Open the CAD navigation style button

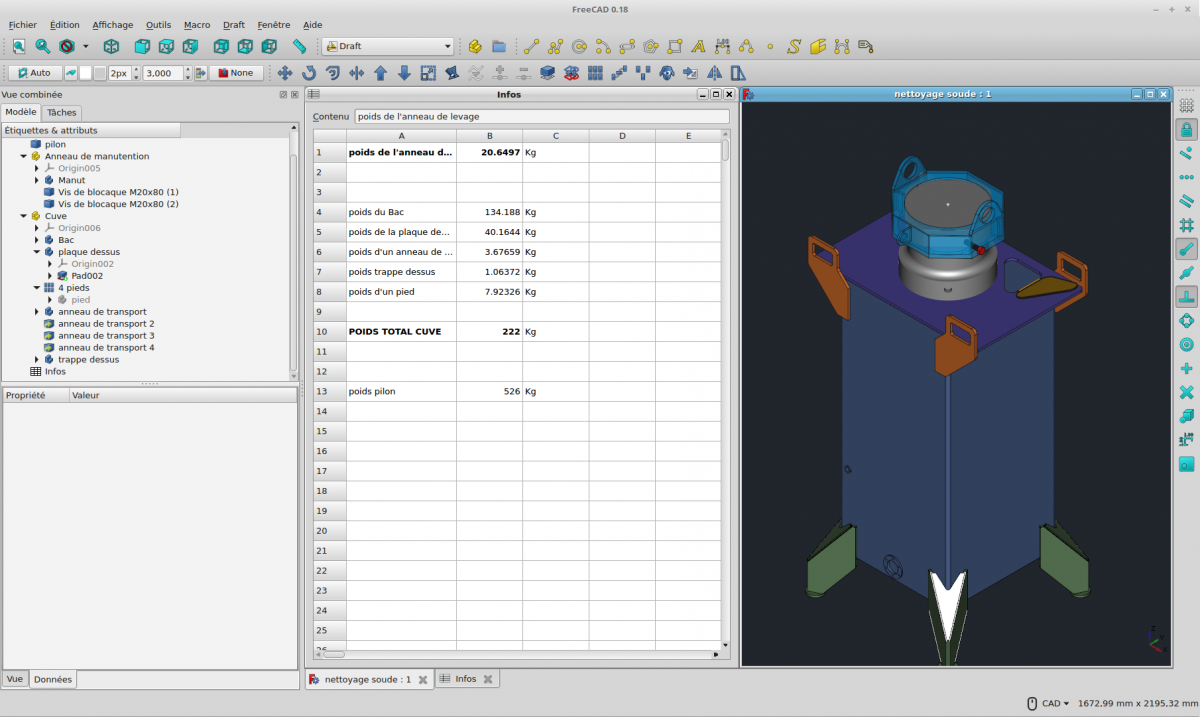[x=1048, y=703]
